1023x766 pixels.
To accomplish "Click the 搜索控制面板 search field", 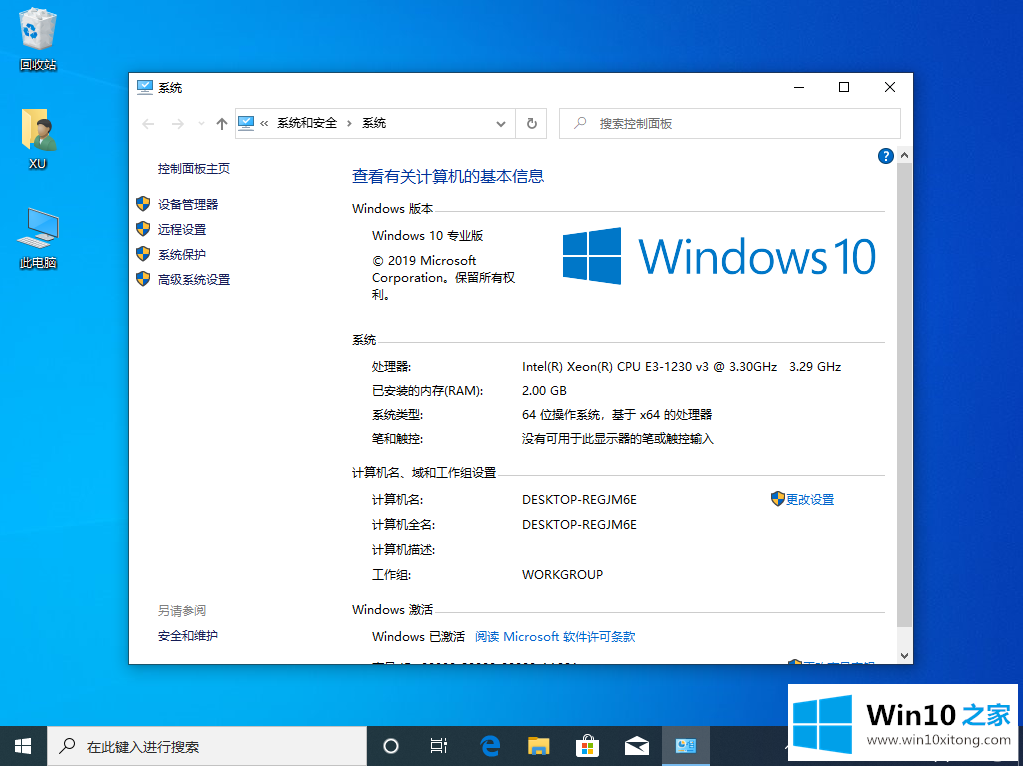I will 729,123.
